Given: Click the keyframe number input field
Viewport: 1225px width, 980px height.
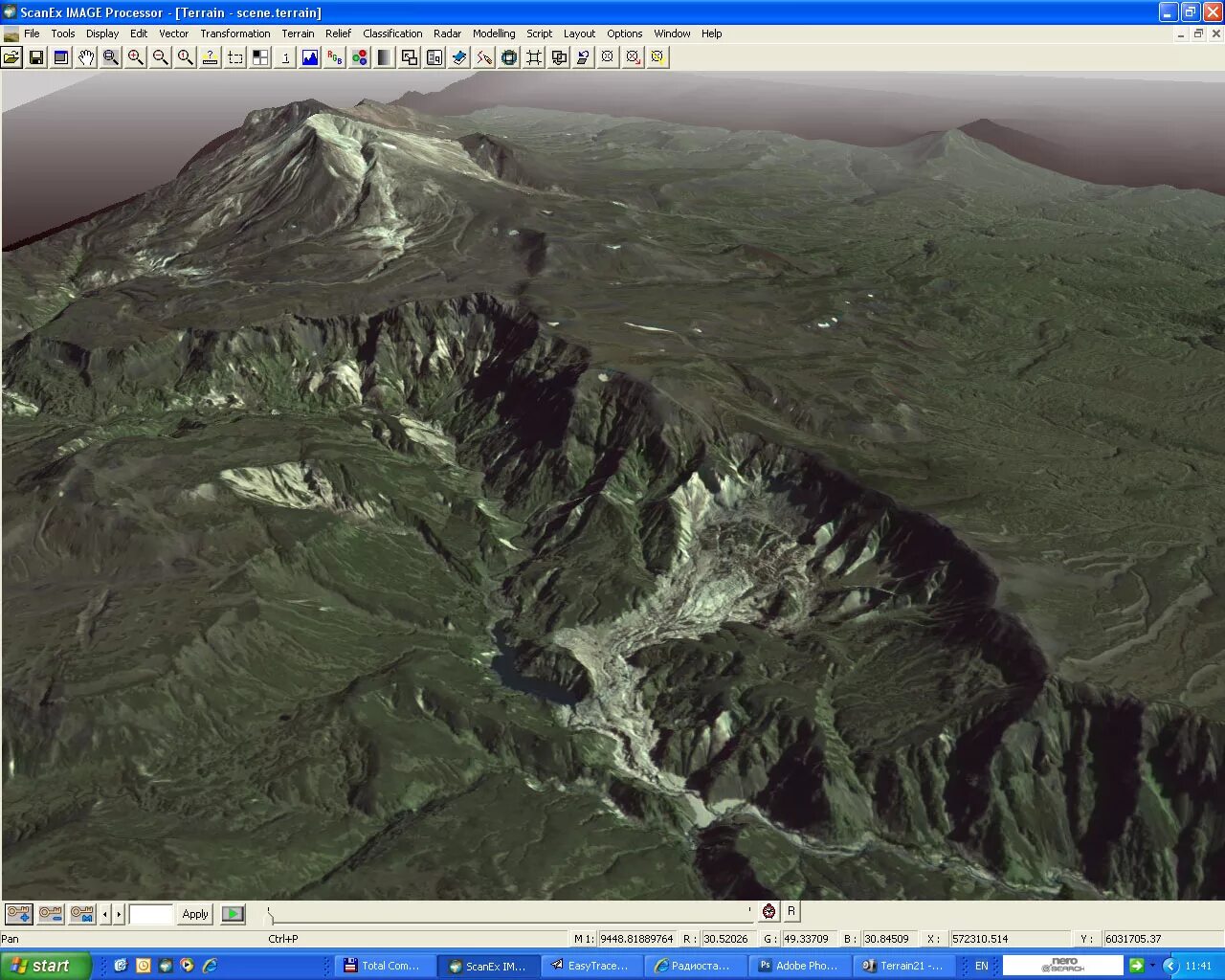Looking at the screenshot, I should (x=150, y=914).
